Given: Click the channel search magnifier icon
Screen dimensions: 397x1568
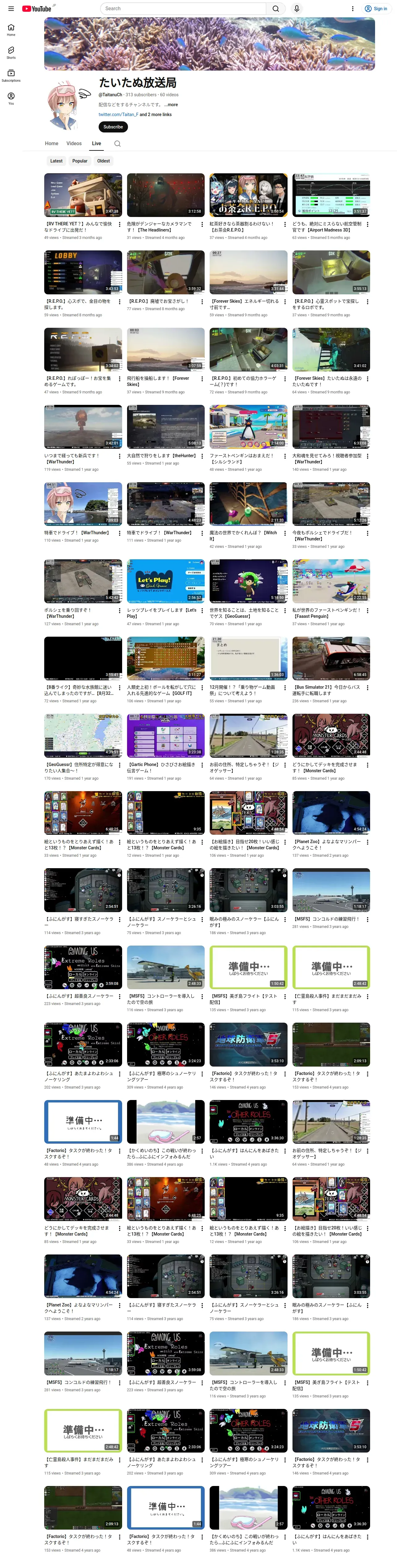Looking at the screenshot, I should click(x=117, y=144).
